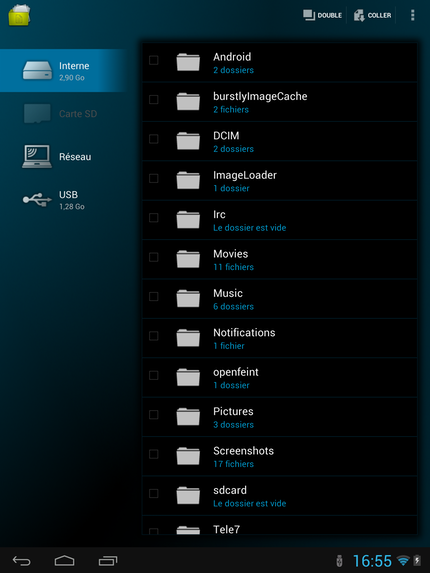Click the '17 fichiers' label under Screenshots

(x=233, y=464)
